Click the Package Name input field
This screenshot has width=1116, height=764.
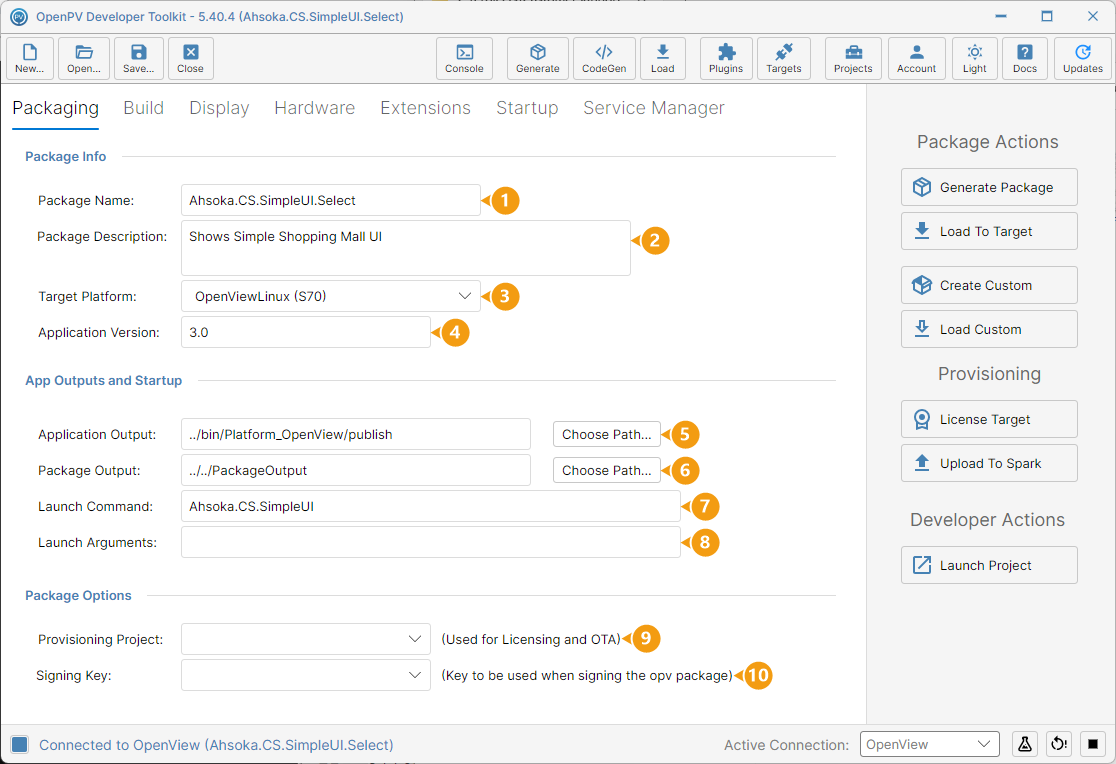click(331, 200)
